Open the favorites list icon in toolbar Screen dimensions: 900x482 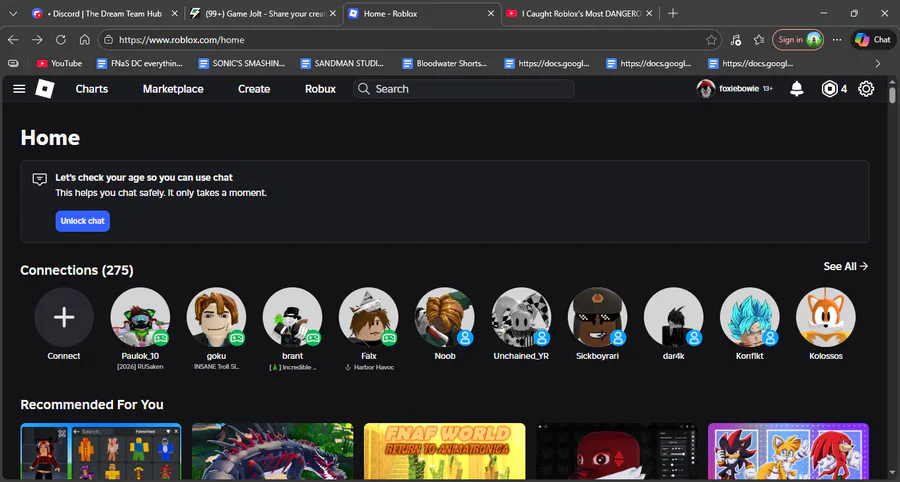[x=759, y=40]
